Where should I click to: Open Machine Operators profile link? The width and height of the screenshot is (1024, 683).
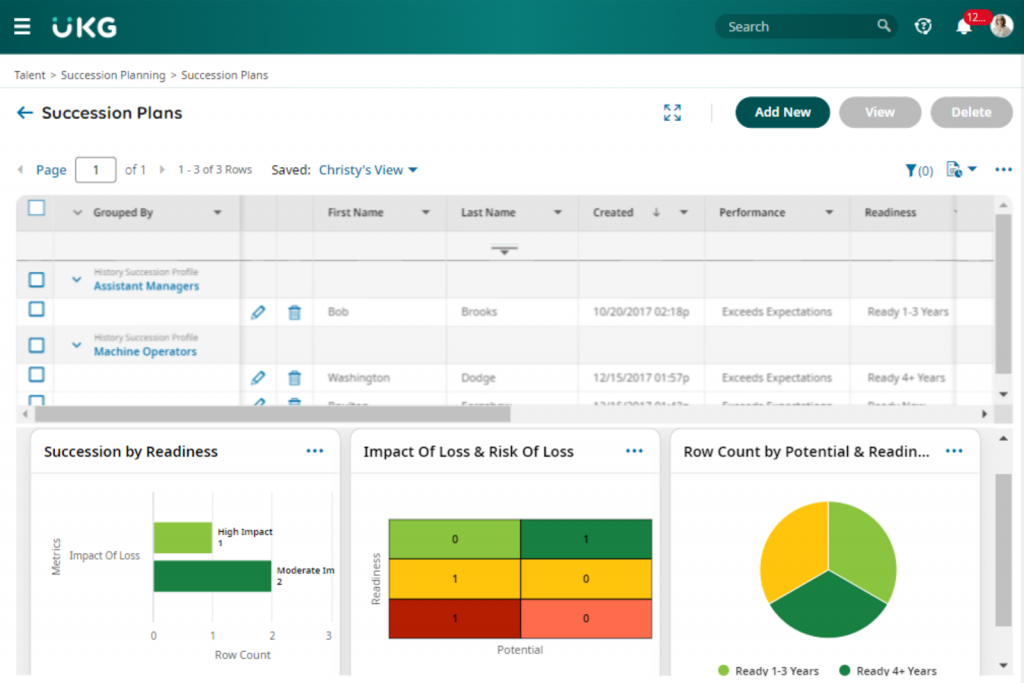(x=145, y=351)
